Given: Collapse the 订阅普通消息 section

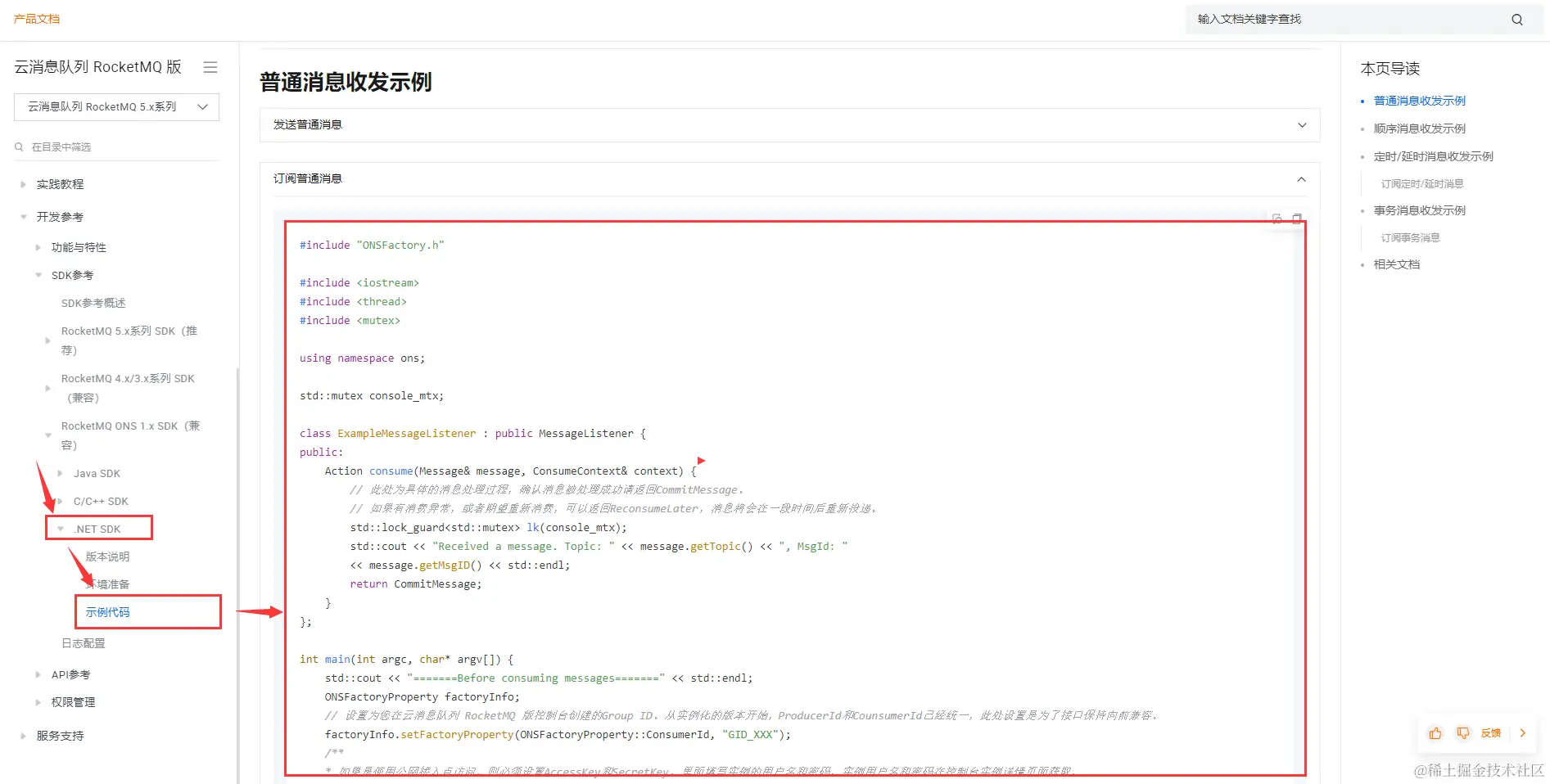Looking at the screenshot, I should (789, 179).
